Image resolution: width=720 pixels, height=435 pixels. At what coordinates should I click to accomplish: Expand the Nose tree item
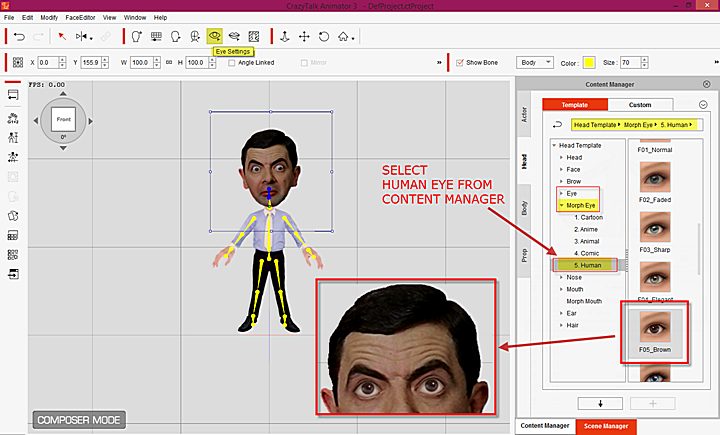pyautogui.click(x=561, y=277)
